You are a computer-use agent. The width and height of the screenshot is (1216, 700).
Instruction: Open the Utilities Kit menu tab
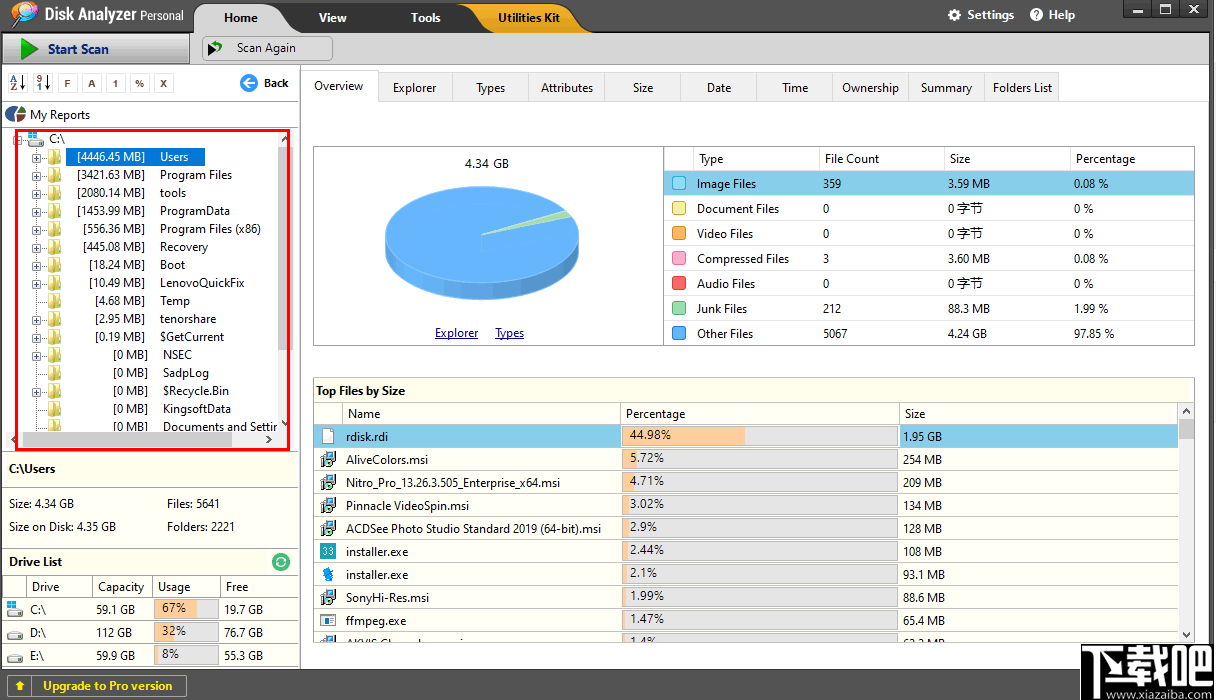coord(530,17)
